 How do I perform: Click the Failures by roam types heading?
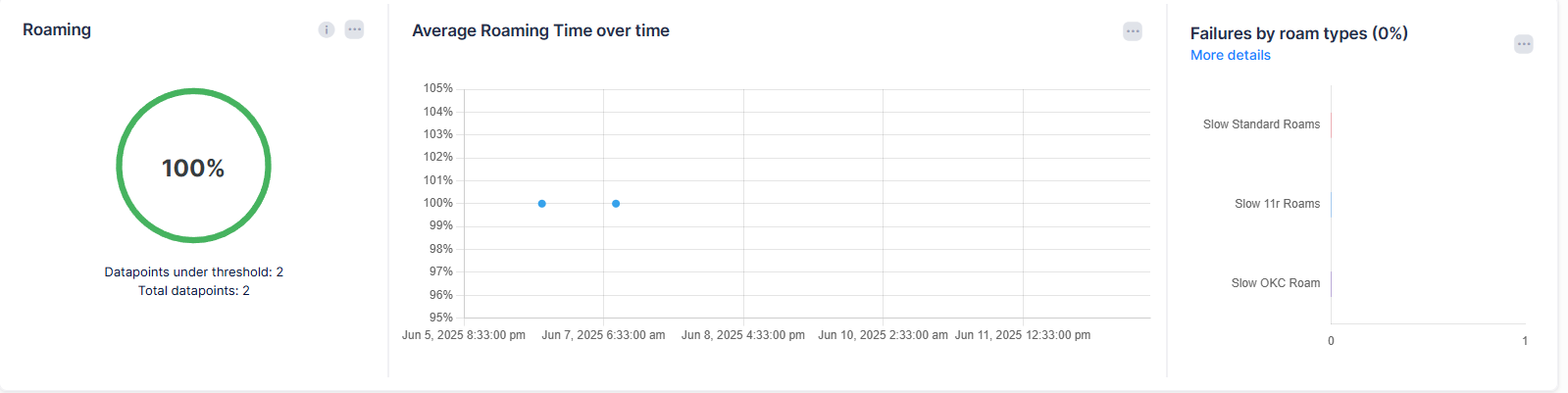(1298, 33)
